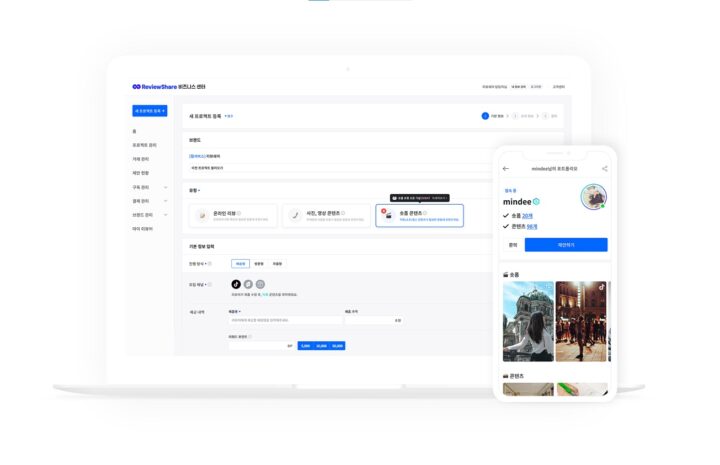Open the second 콘텐츠 thumbnail on the phone

click(x=582, y=389)
